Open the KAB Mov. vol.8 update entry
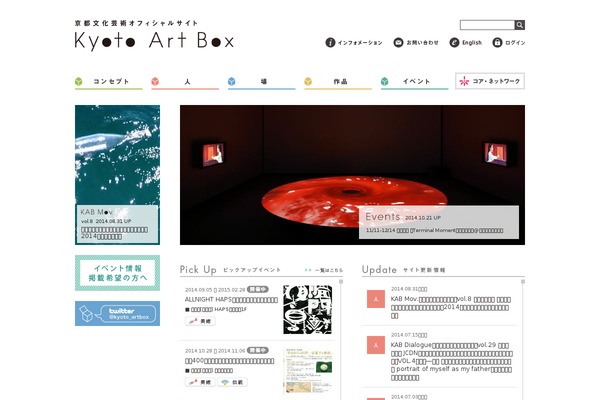Screen dimensions: 600x400 (x=451, y=307)
